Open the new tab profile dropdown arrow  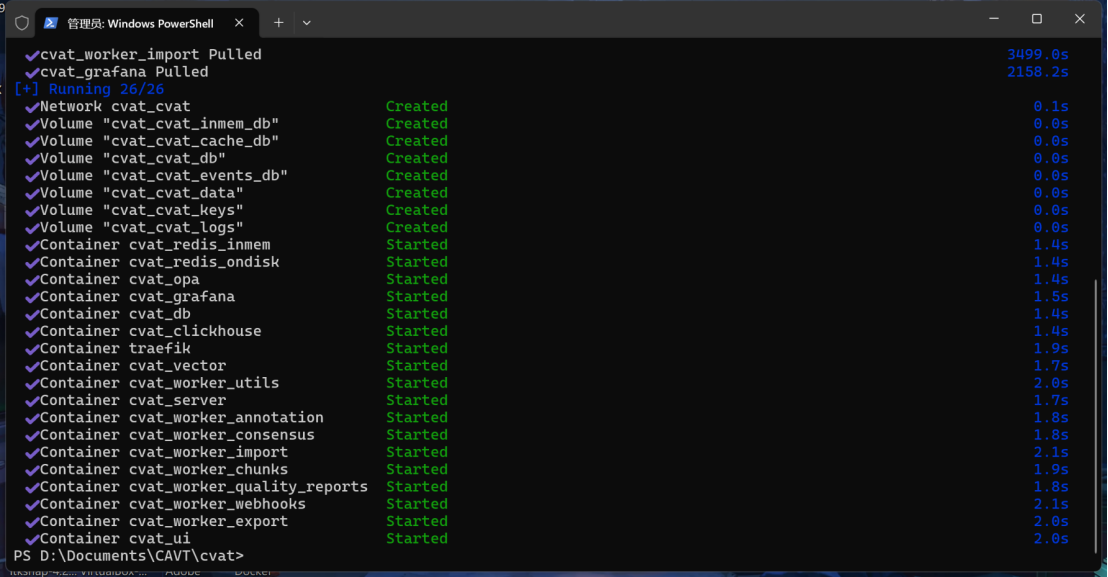(307, 23)
